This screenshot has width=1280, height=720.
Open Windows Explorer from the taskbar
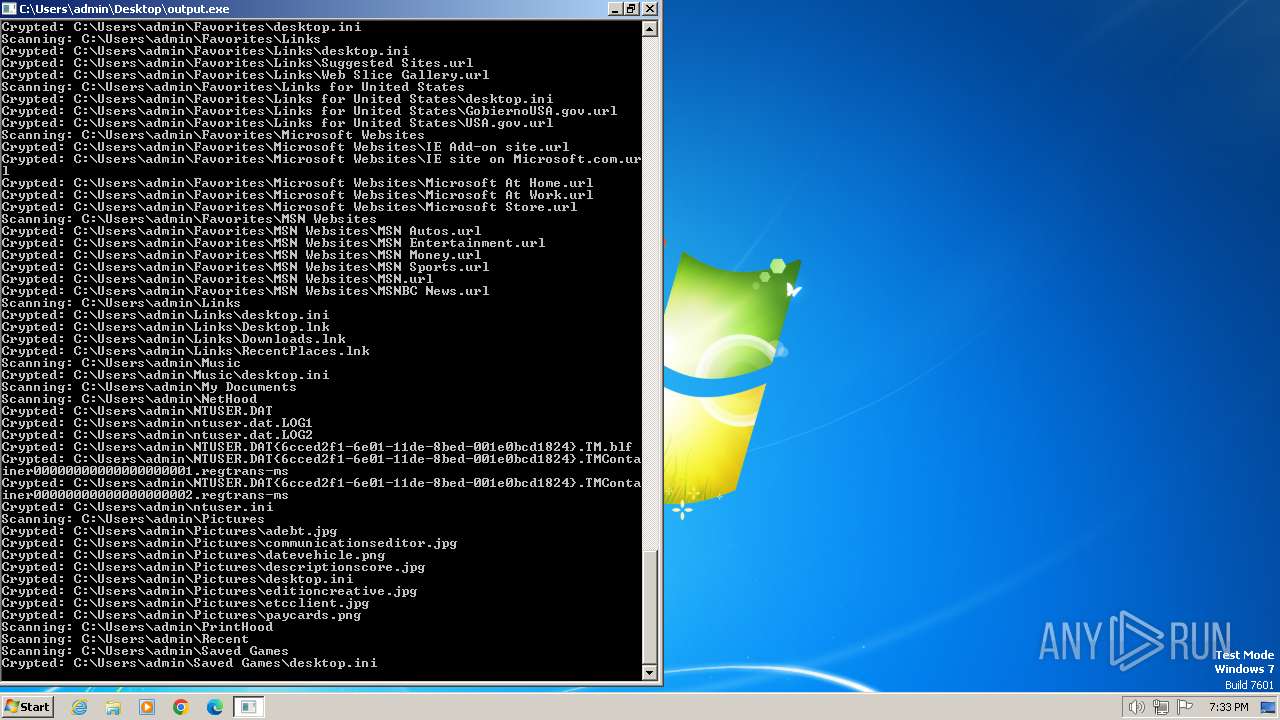pos(113,707)
